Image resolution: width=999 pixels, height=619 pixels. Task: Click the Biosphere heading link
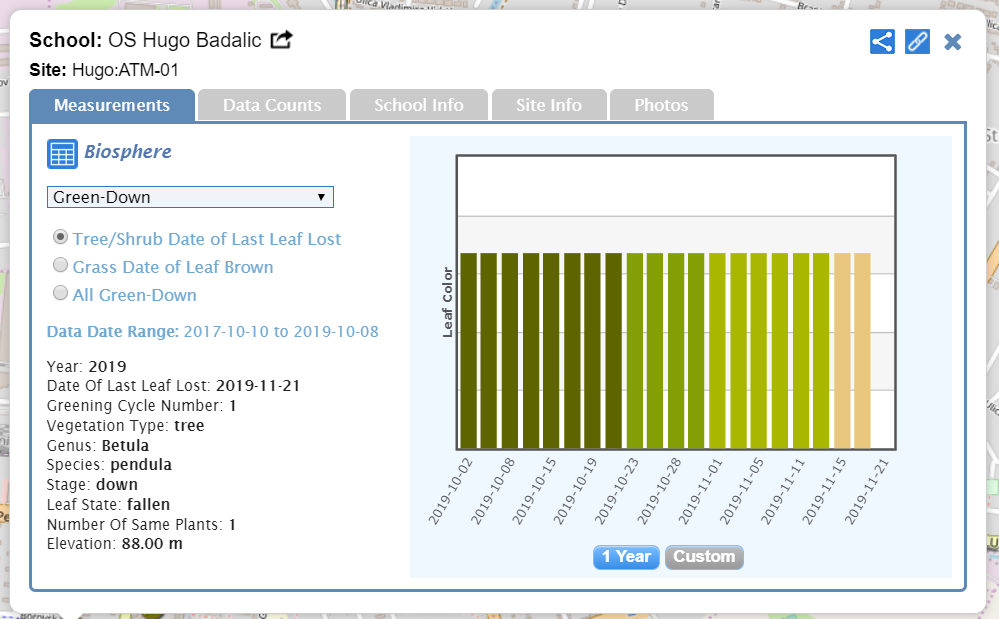(128, 152)
